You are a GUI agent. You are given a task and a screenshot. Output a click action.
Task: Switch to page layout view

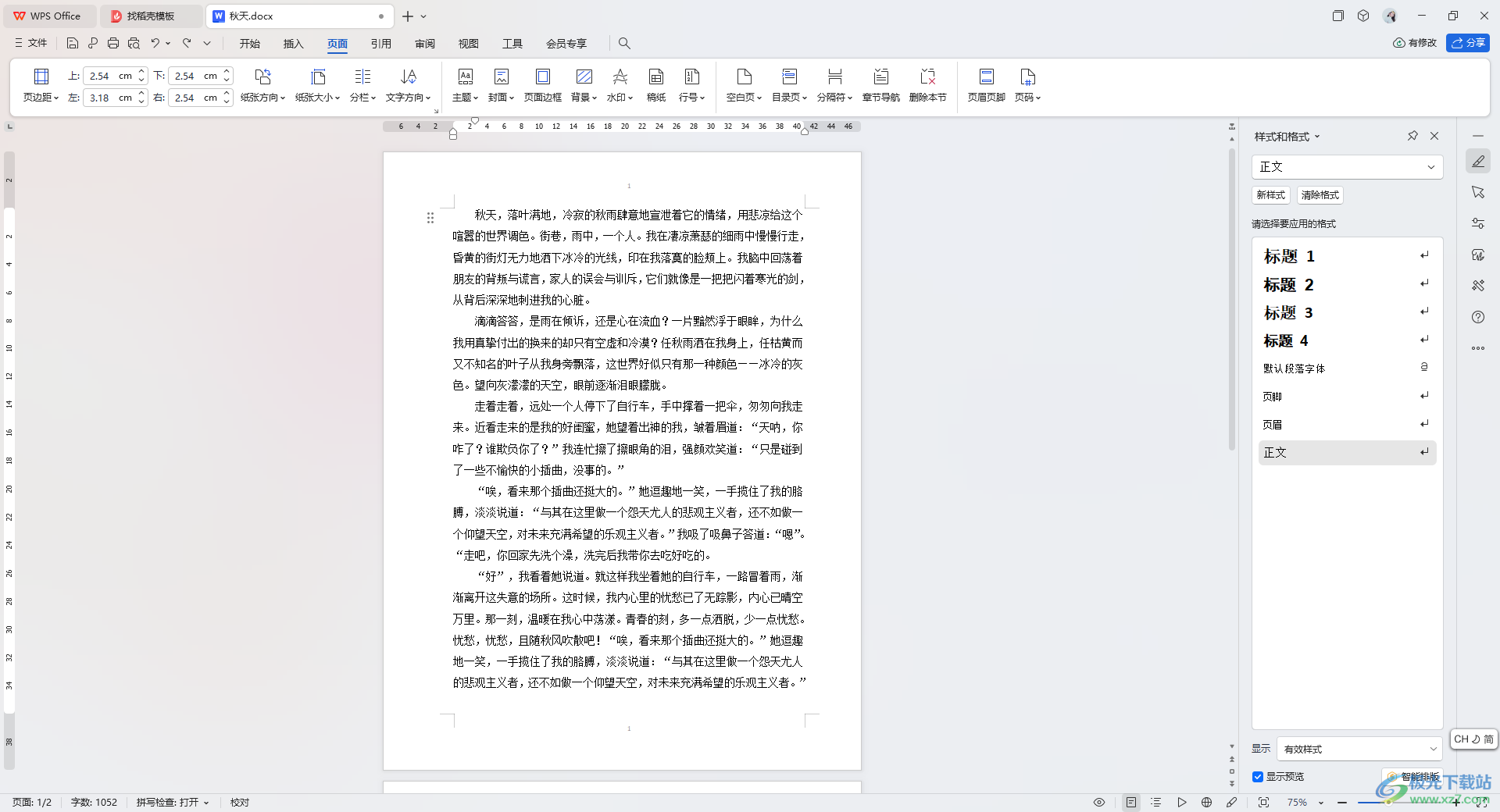pos(1131,803)
